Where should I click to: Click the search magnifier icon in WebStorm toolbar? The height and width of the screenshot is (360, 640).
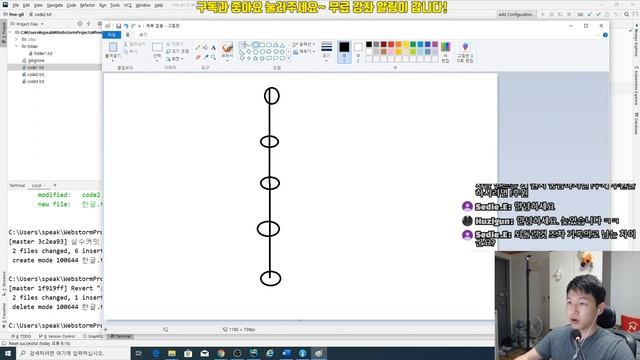627,14
